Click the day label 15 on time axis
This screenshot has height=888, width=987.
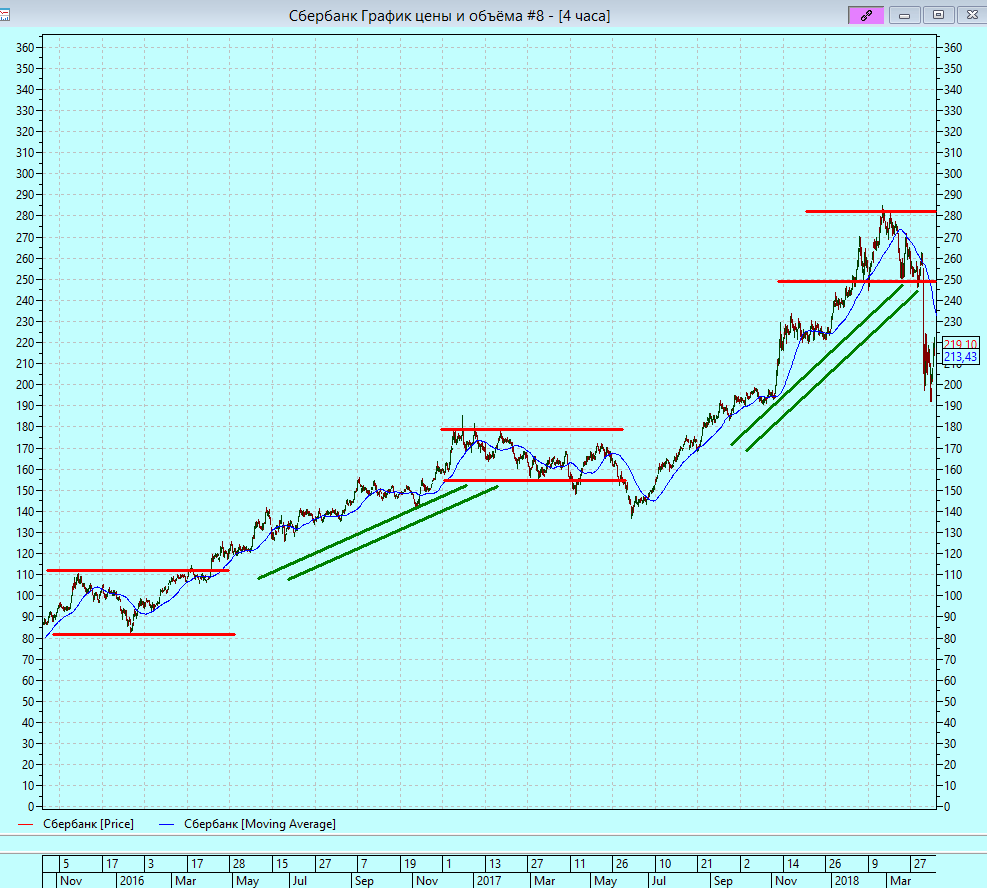[x=282, y=863]
